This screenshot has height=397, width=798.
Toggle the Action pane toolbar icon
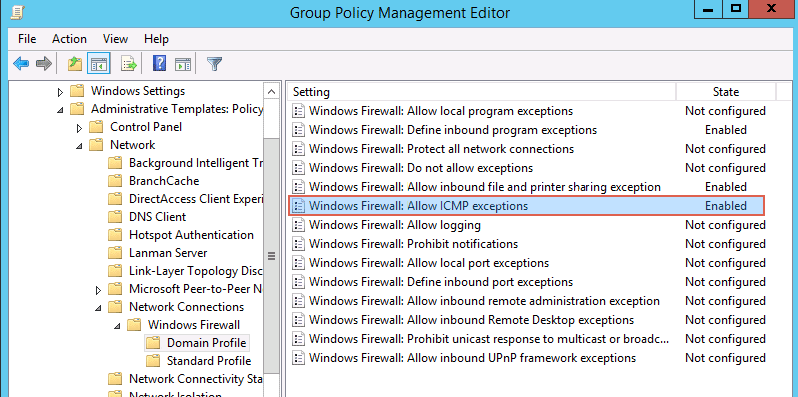tap(183, 64)
